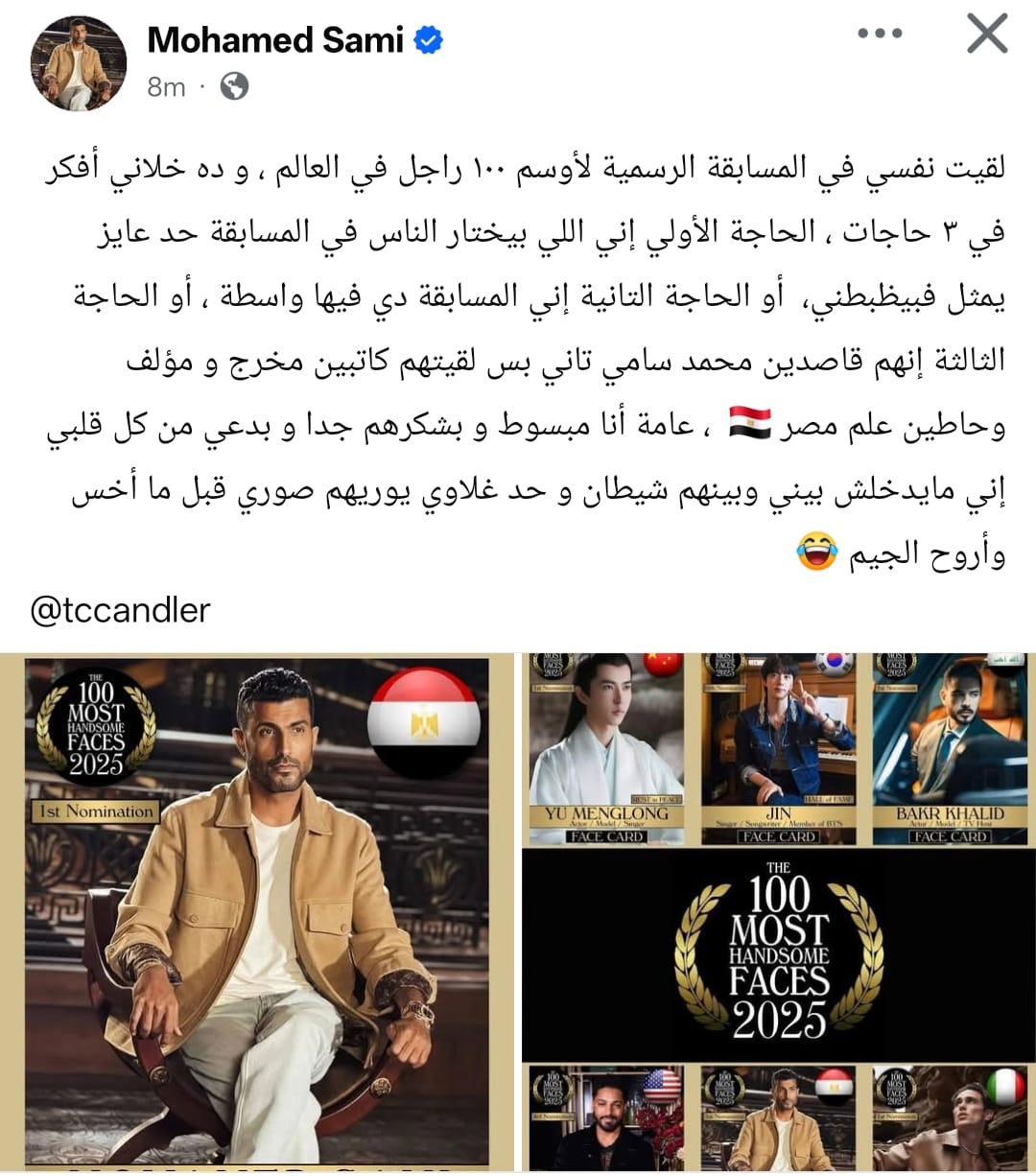Viewport: 1036px width, 1176px height.
Task: Open the Bakr Khalid face card
Action: pos(950,749)
